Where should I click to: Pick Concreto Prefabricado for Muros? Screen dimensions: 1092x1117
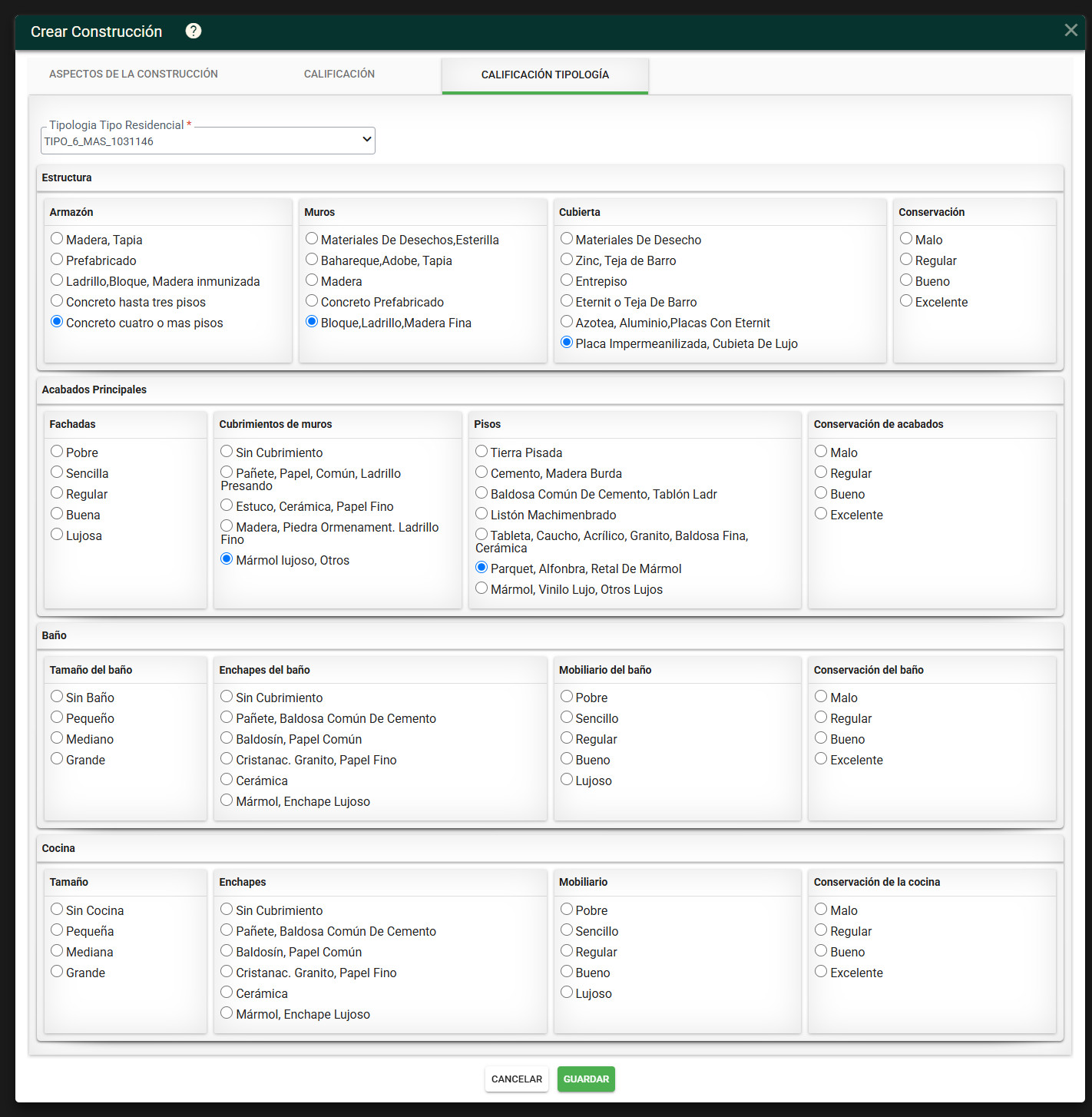312,301
